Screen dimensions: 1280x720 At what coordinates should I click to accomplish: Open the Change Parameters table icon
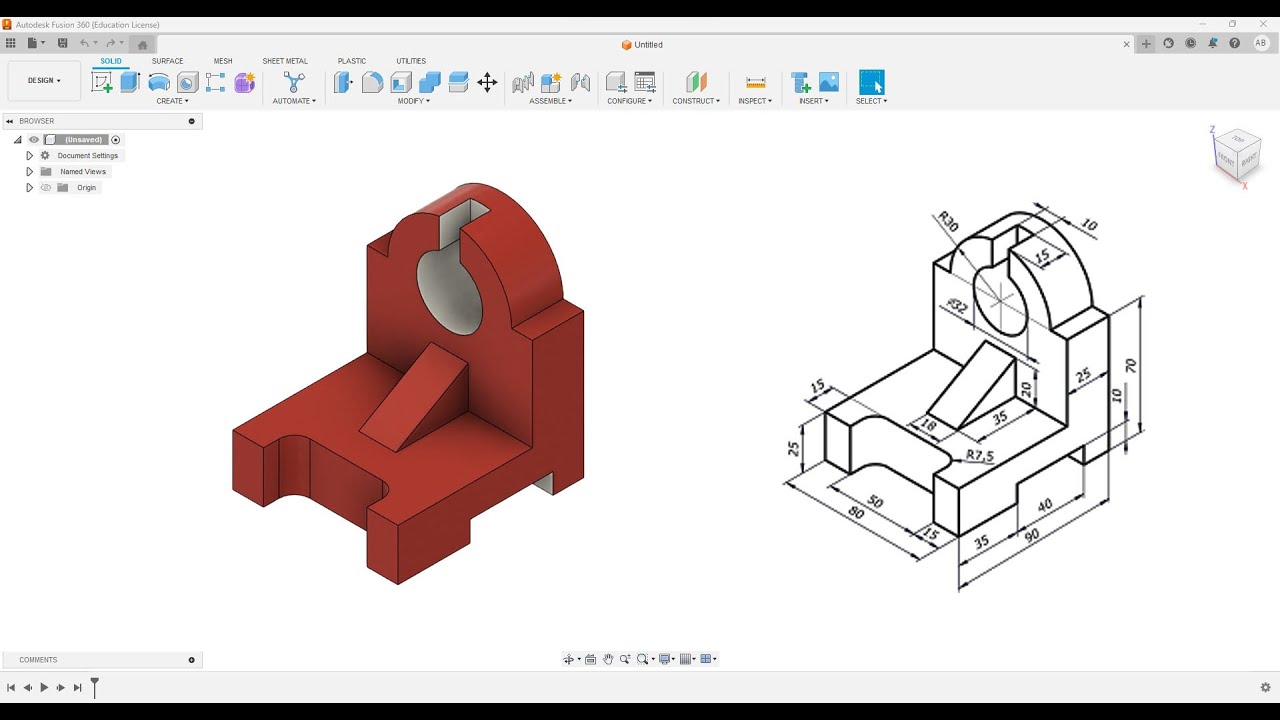tap(645, 83)
